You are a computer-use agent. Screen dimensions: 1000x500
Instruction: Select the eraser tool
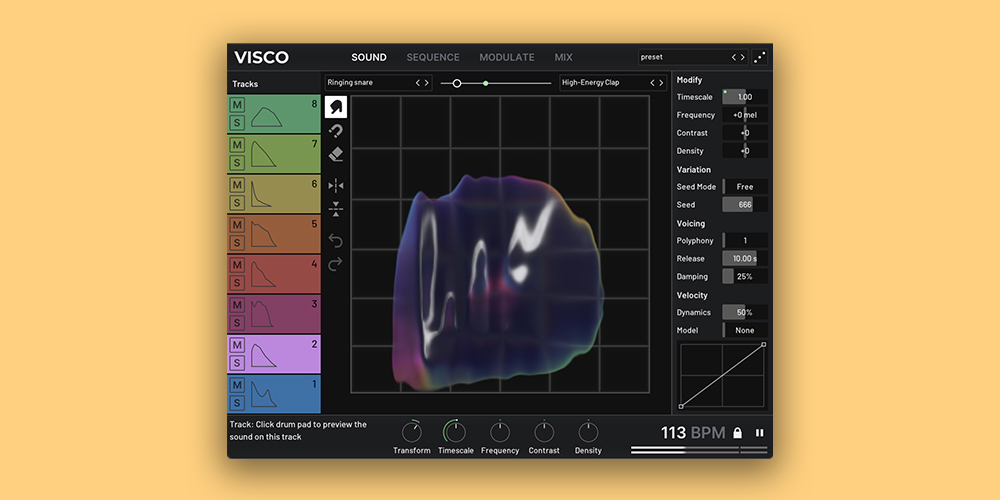coord(336,154)
